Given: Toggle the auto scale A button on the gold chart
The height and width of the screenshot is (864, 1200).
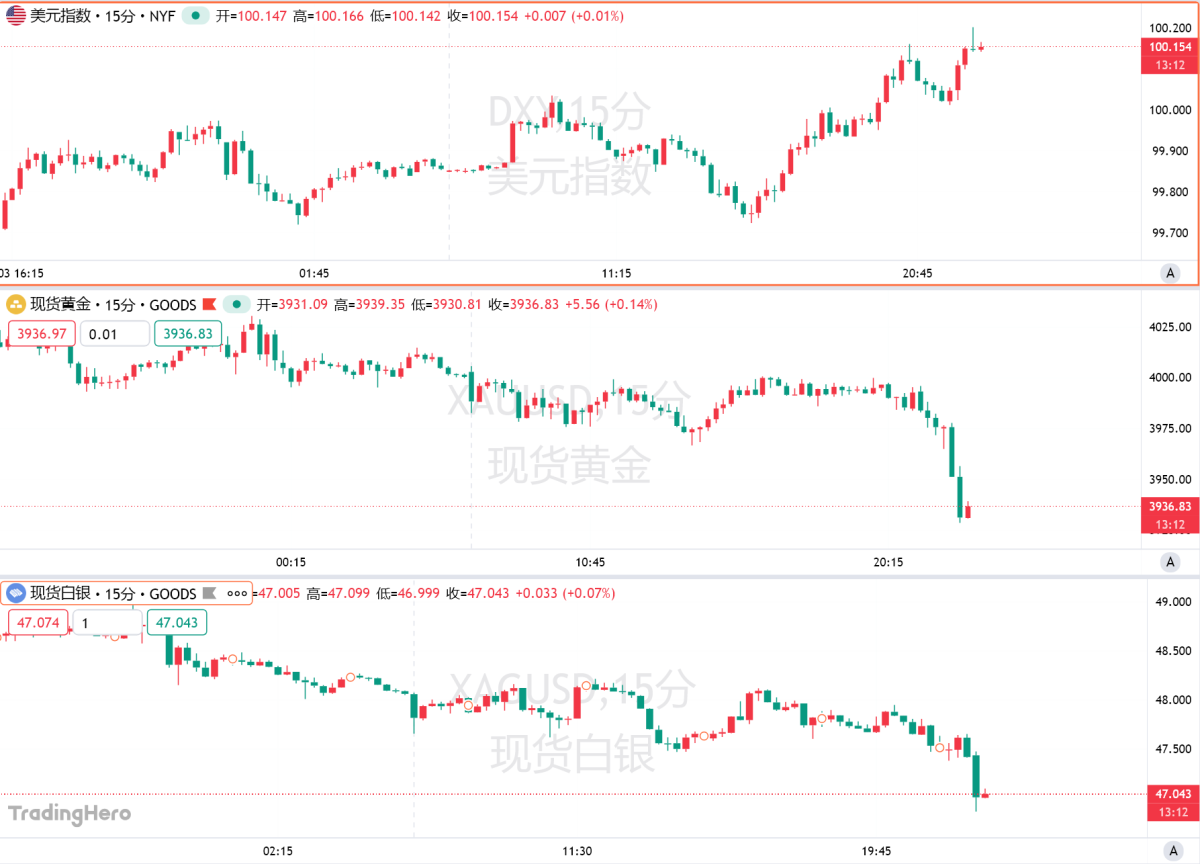Looking at the screenshot, I should (x=1170, y=563).
